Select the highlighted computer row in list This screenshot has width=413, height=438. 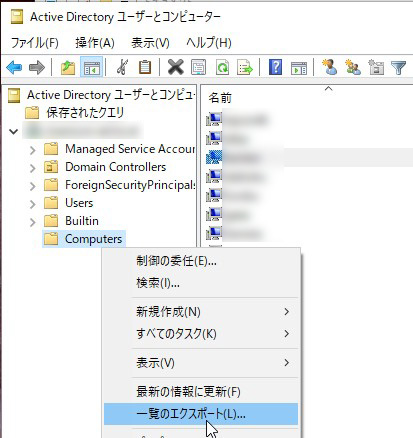pyautogui.click(x=309, y=158)
